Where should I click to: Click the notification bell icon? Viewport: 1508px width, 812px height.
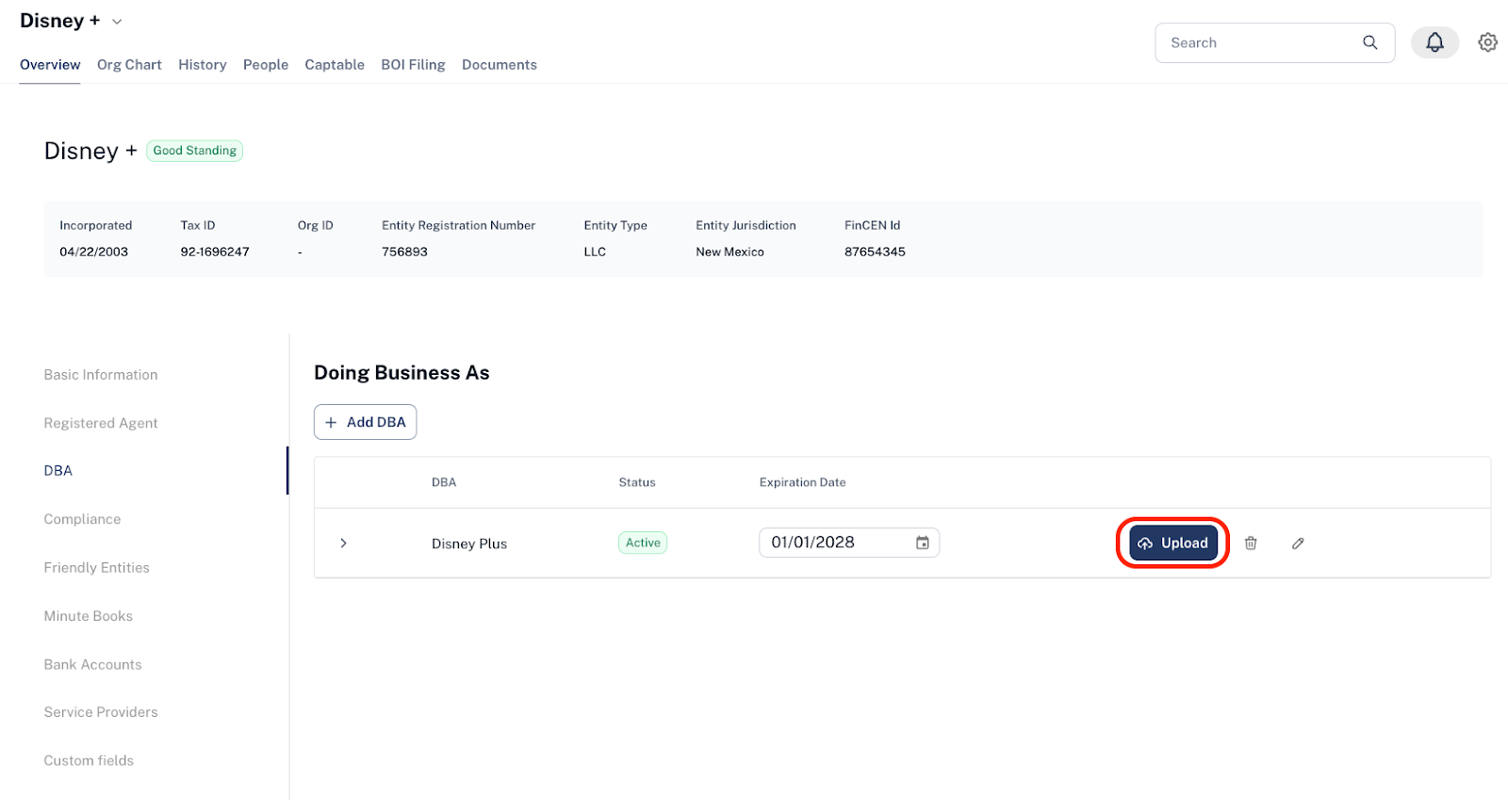pyautogui.click(x=1434, y=42)
